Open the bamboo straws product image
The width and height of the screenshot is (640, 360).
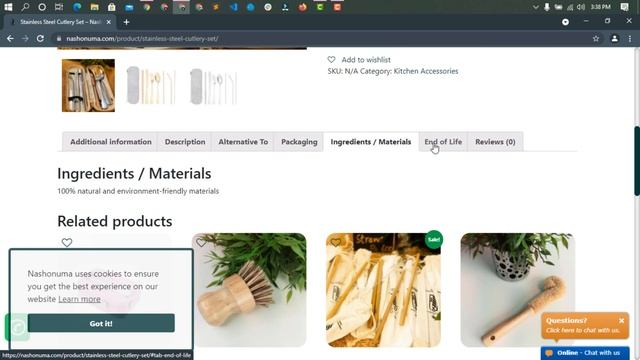point(383,290)
